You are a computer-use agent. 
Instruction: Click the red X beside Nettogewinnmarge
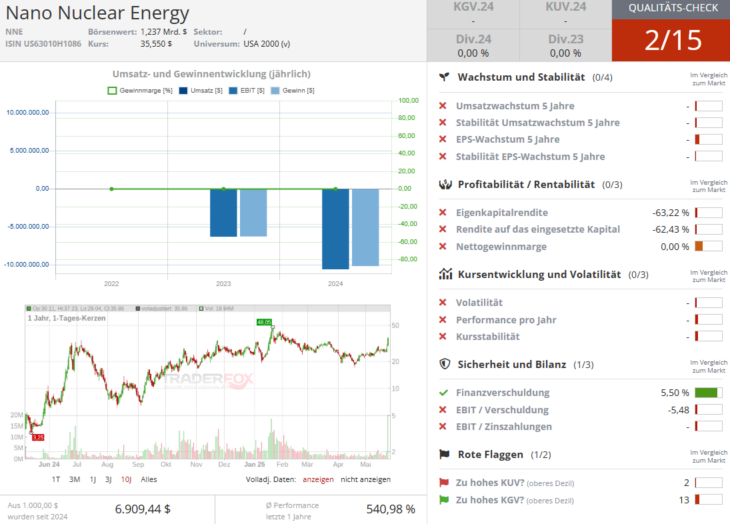[443, 247]
